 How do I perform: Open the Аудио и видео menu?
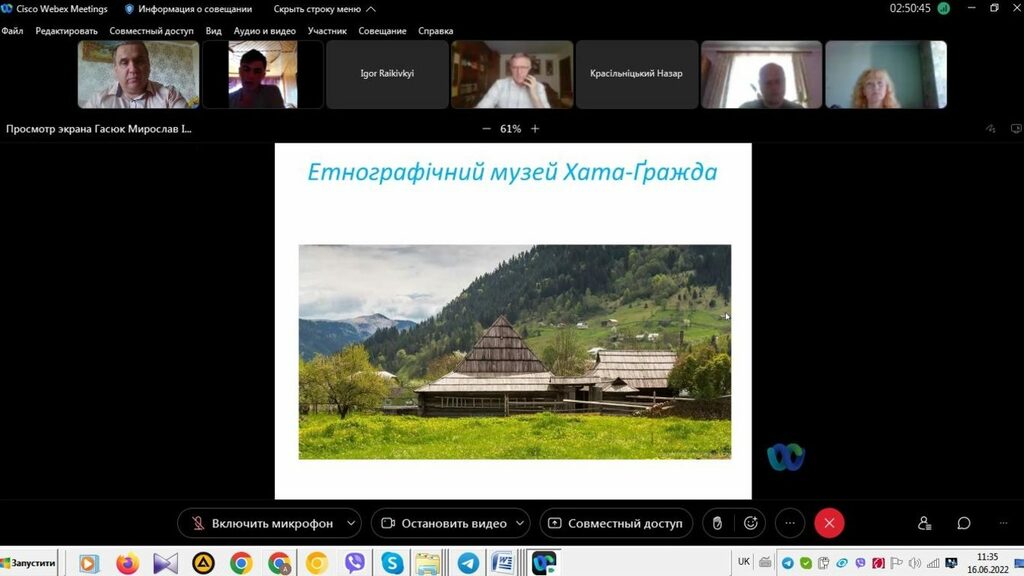pos(264,31)
